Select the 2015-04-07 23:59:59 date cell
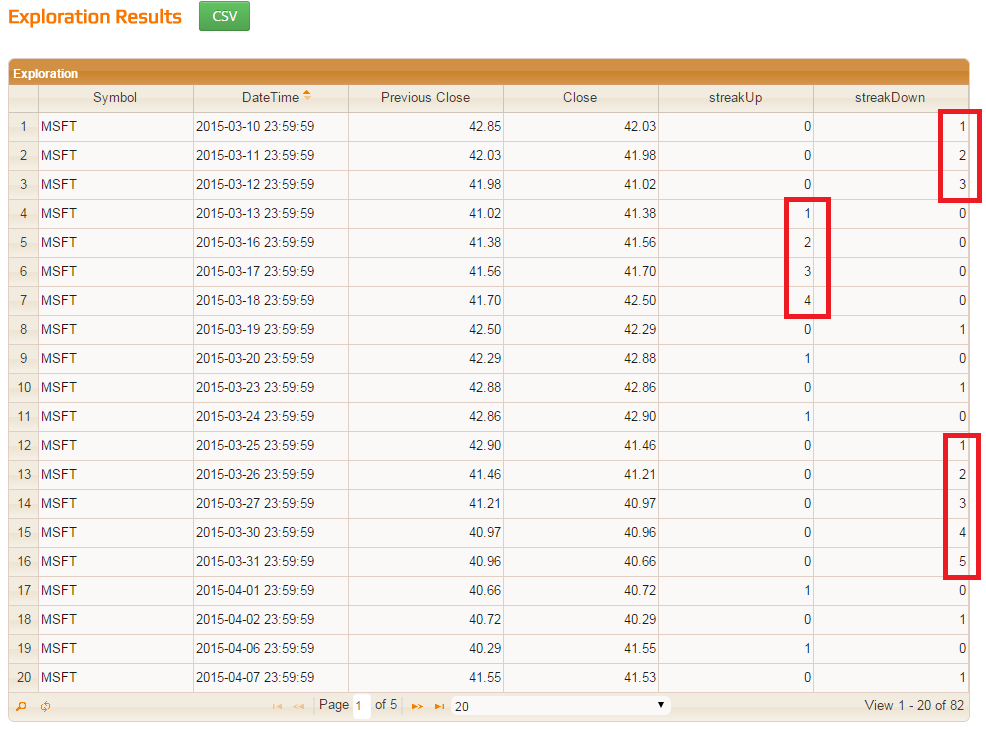Viewport: 986px width, 729px height. (270, 676)
